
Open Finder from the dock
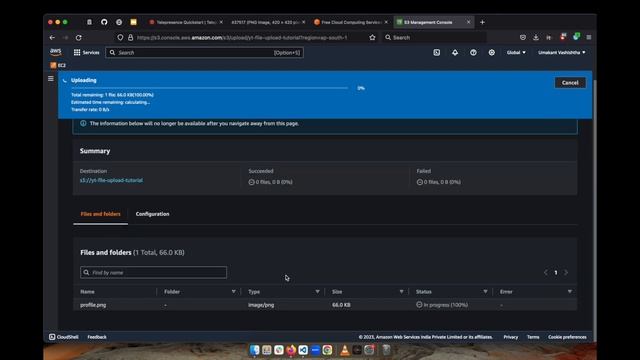pos(254,350)
